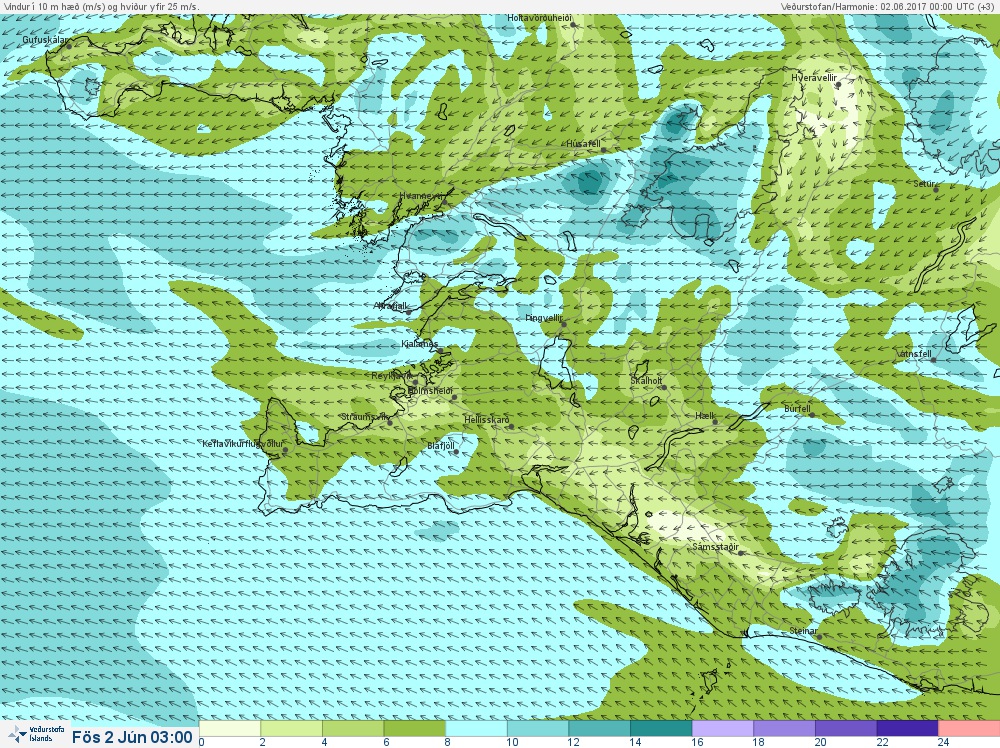1000x748 pixels.
Task: Click the legend value 8
Action: (x=447, y=742)
